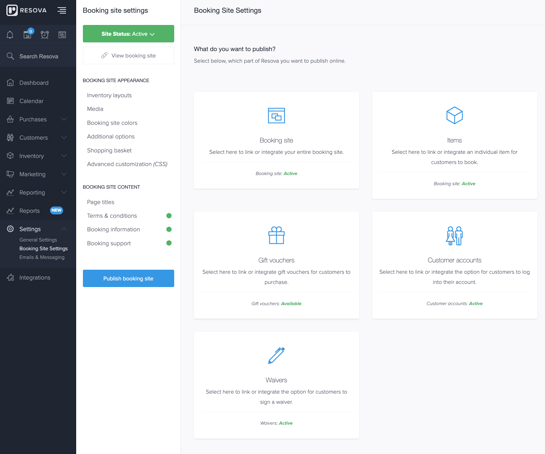Click View booking site button
The height and width of the screenshot is (454, 545).
click(128, 55)
